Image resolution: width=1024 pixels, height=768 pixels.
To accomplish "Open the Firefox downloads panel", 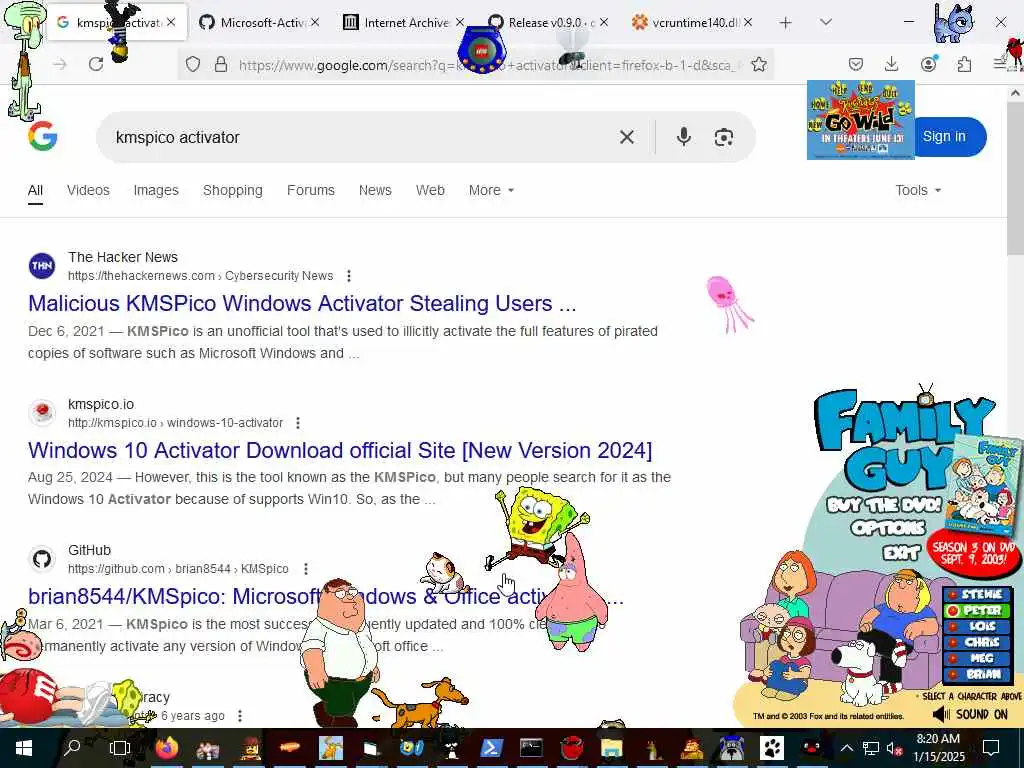I will click(891, 64).
